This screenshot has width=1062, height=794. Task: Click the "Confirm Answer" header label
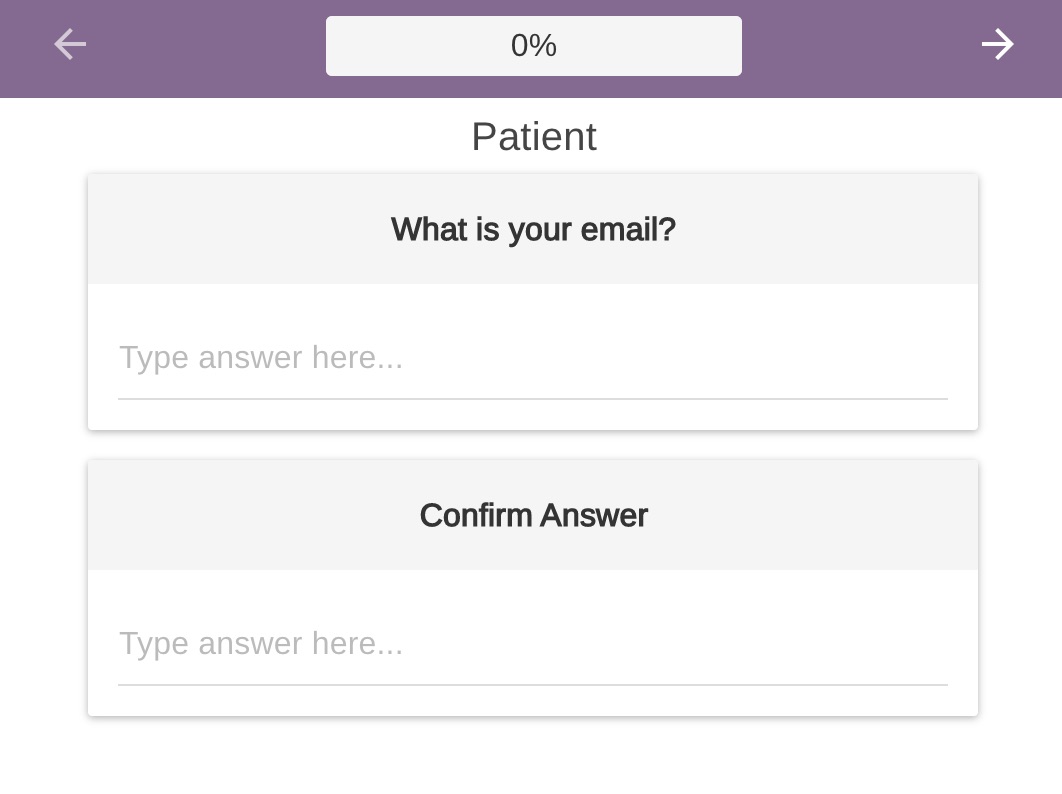click(x=533, y=516)
